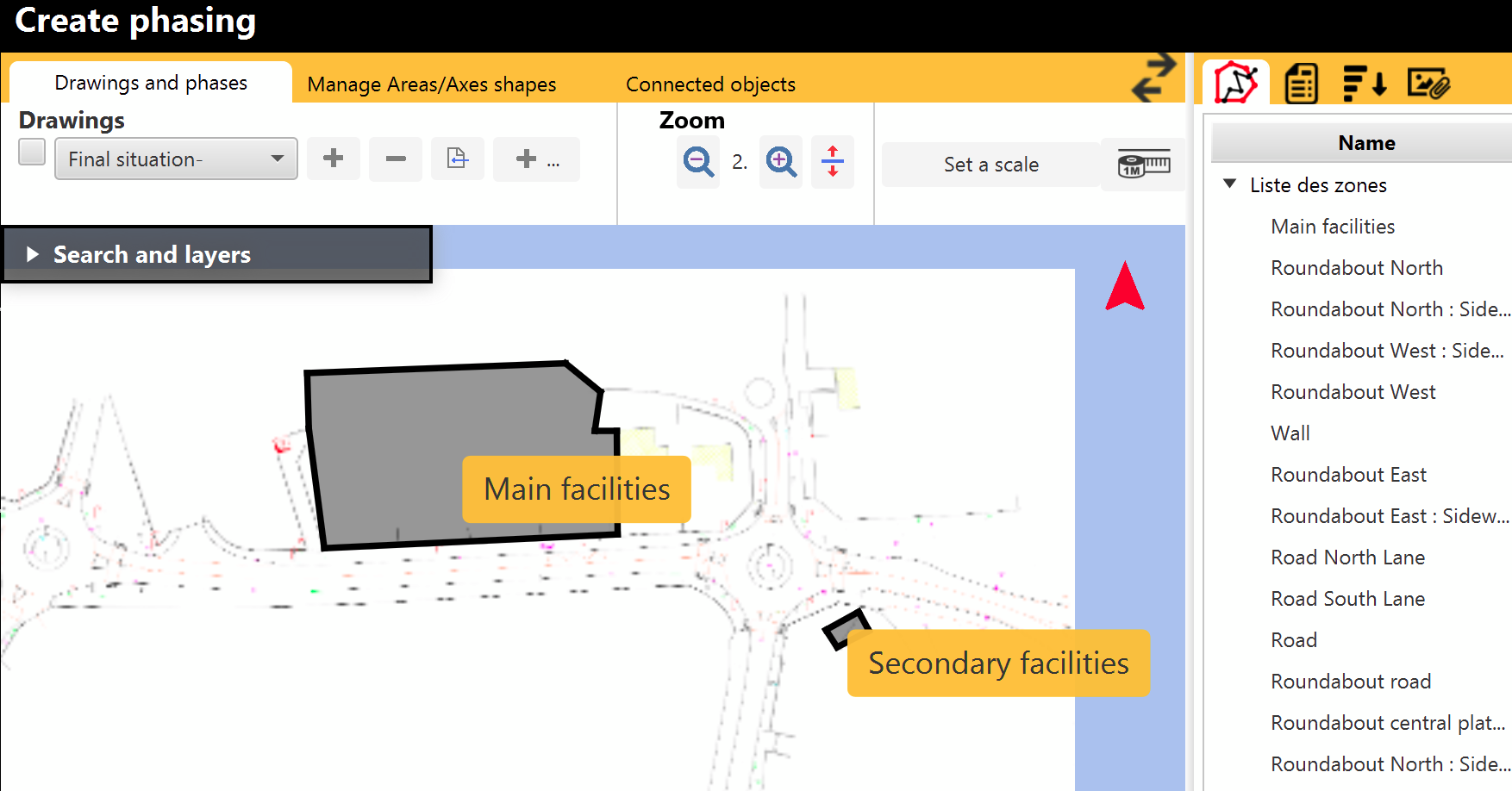This screenshot has width=1512, height=791.
Task: Select Roundabout West in zone list
Action: 1353,392
